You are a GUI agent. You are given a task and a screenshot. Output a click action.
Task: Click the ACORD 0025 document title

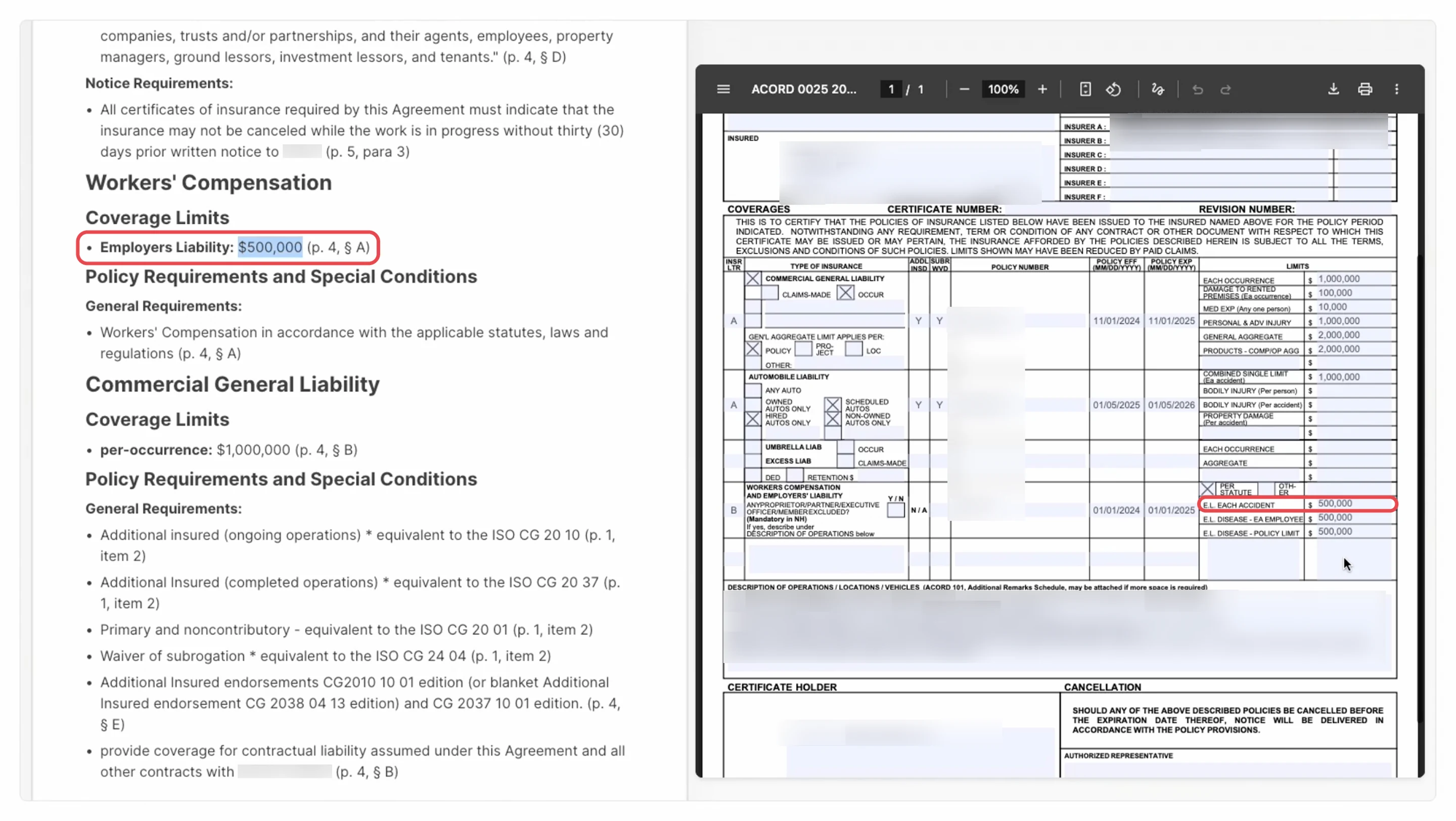804,90
